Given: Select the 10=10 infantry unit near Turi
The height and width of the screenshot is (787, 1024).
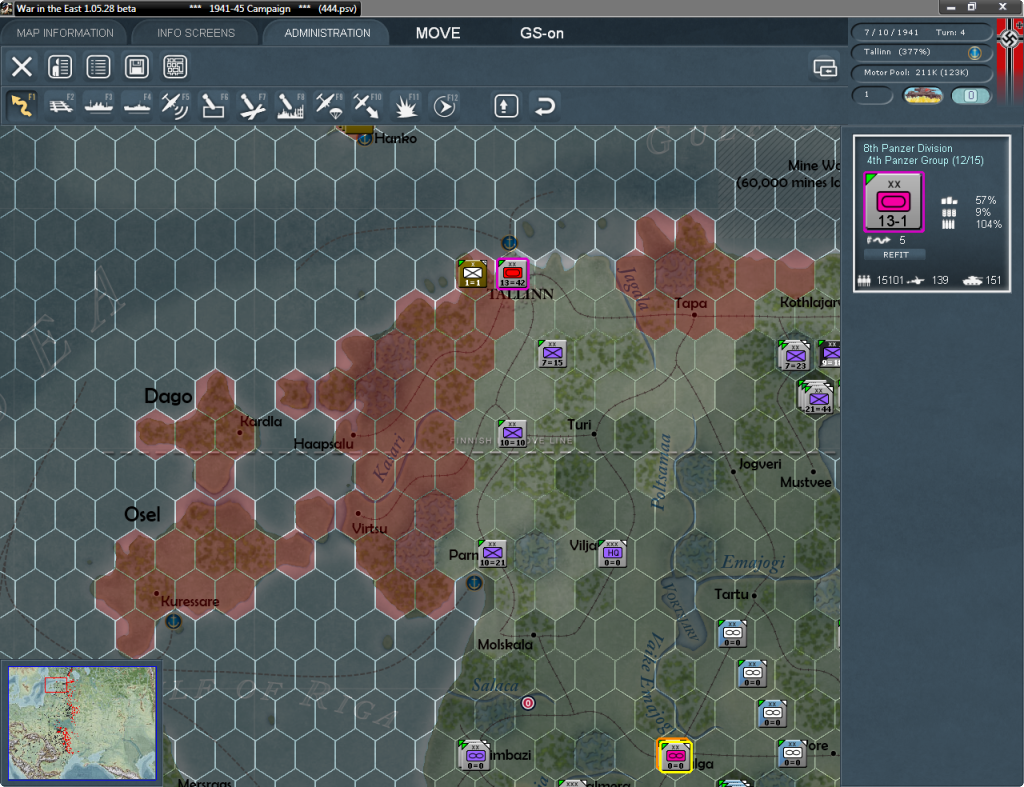Looking at the screenshot, I should click(x=513, y=434).
